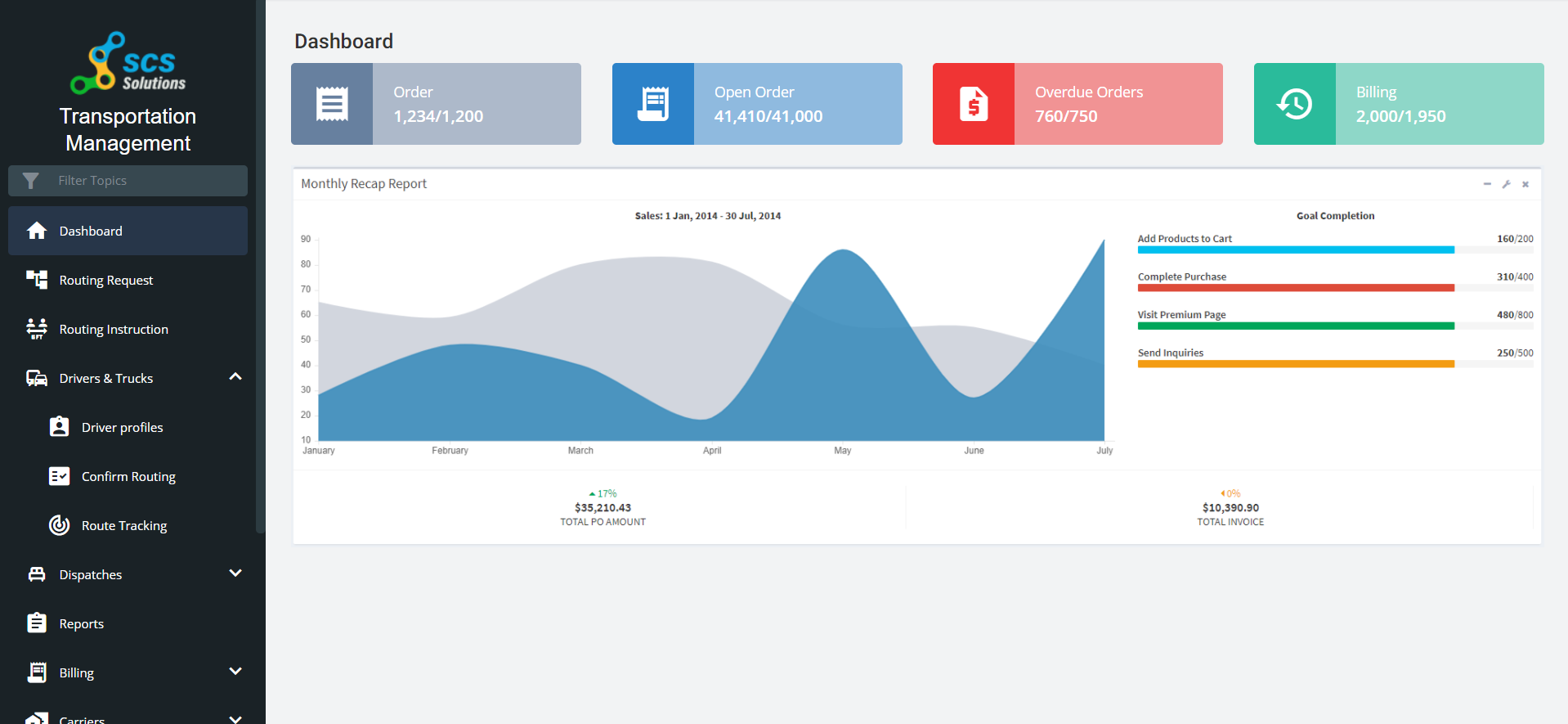Open Billing card showing 2,000/1,950

coord(1399,104)
